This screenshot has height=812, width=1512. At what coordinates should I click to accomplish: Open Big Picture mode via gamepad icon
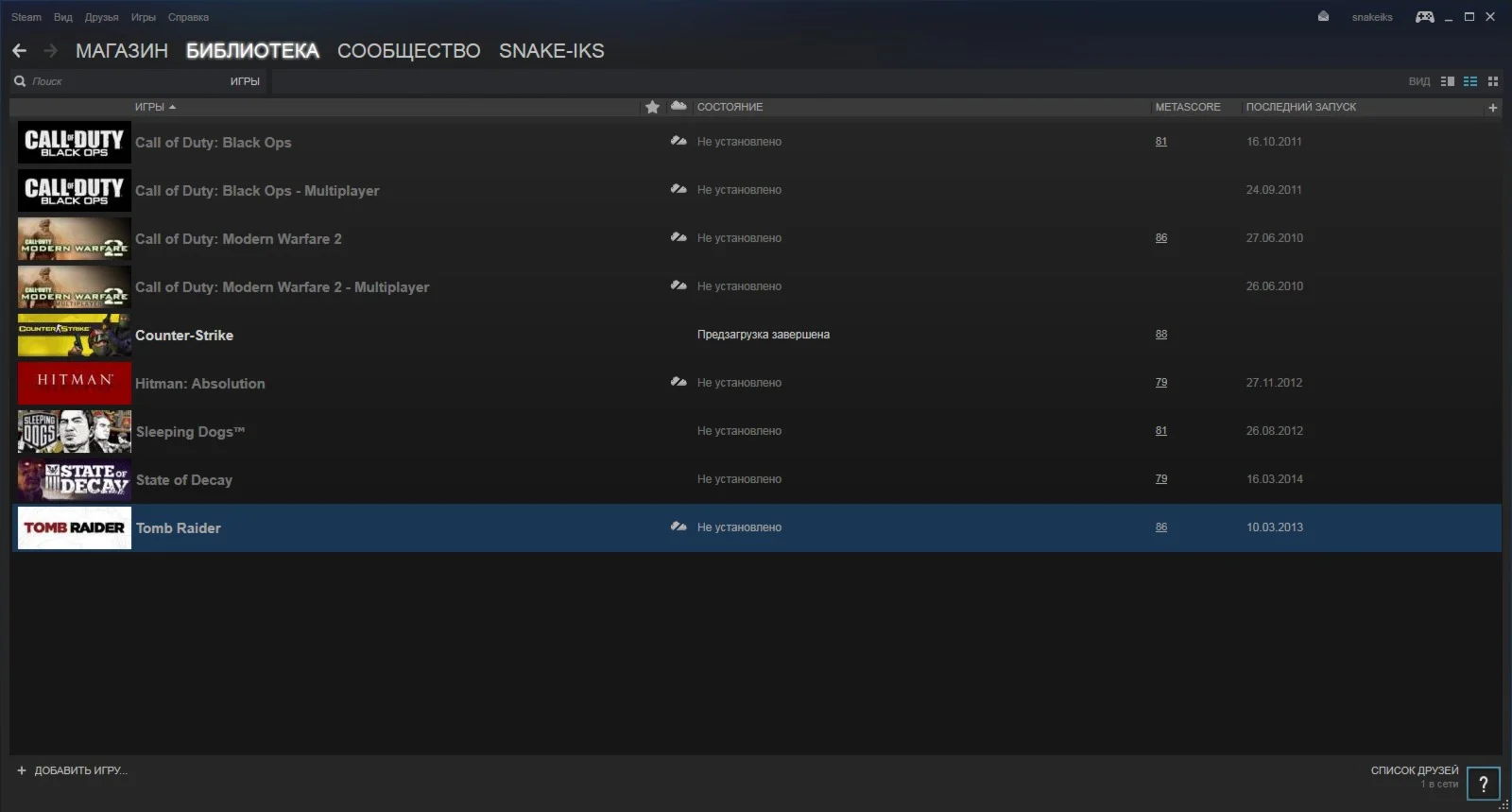1424,17
